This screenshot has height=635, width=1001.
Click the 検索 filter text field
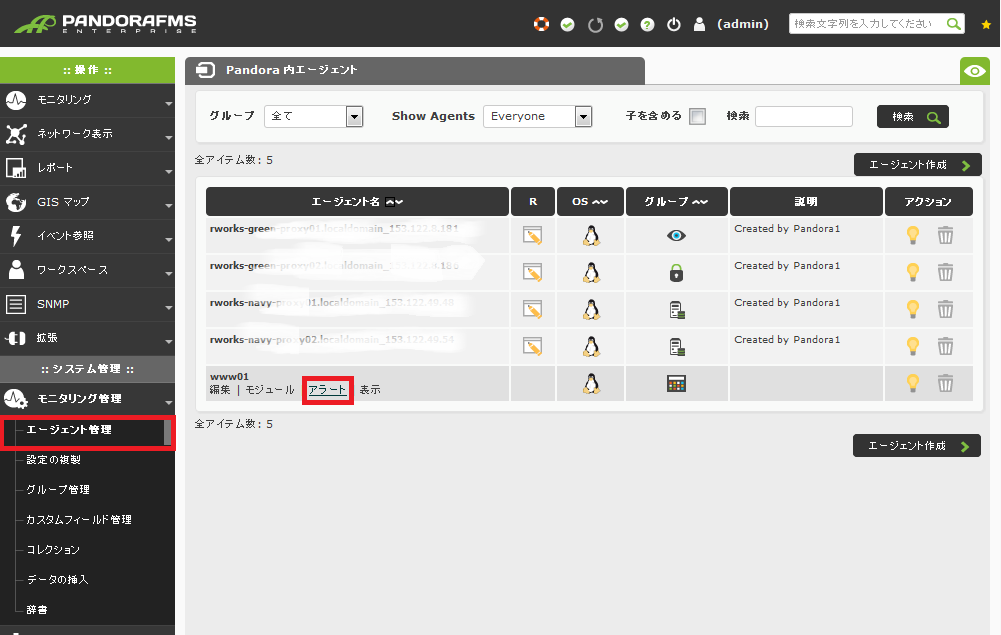tap(804, 117)
